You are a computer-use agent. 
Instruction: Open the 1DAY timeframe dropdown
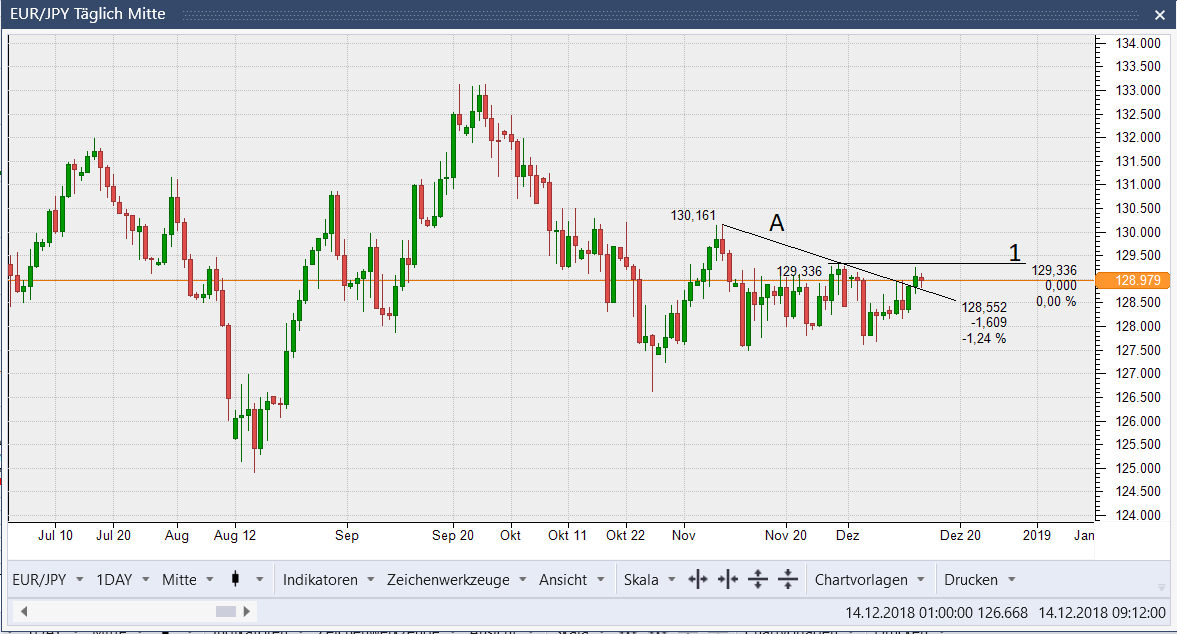(x=123, y=579)
